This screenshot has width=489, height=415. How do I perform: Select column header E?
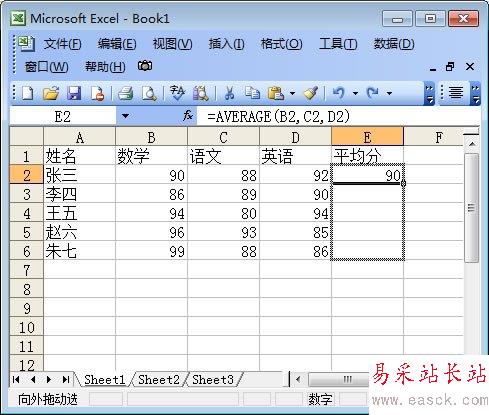click(367, 137)
